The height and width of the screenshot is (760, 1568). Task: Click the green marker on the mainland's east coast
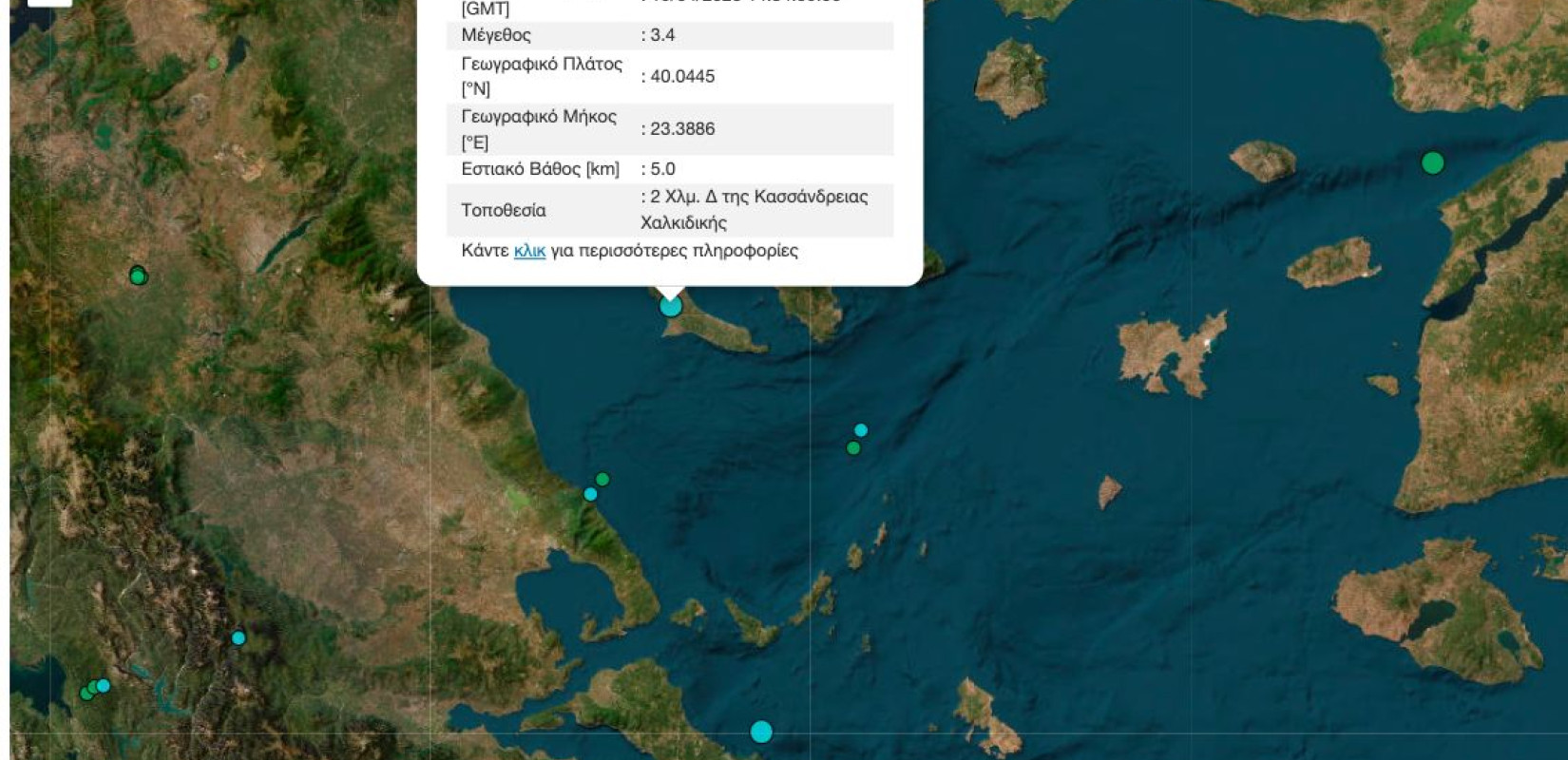tap(602, 480)
